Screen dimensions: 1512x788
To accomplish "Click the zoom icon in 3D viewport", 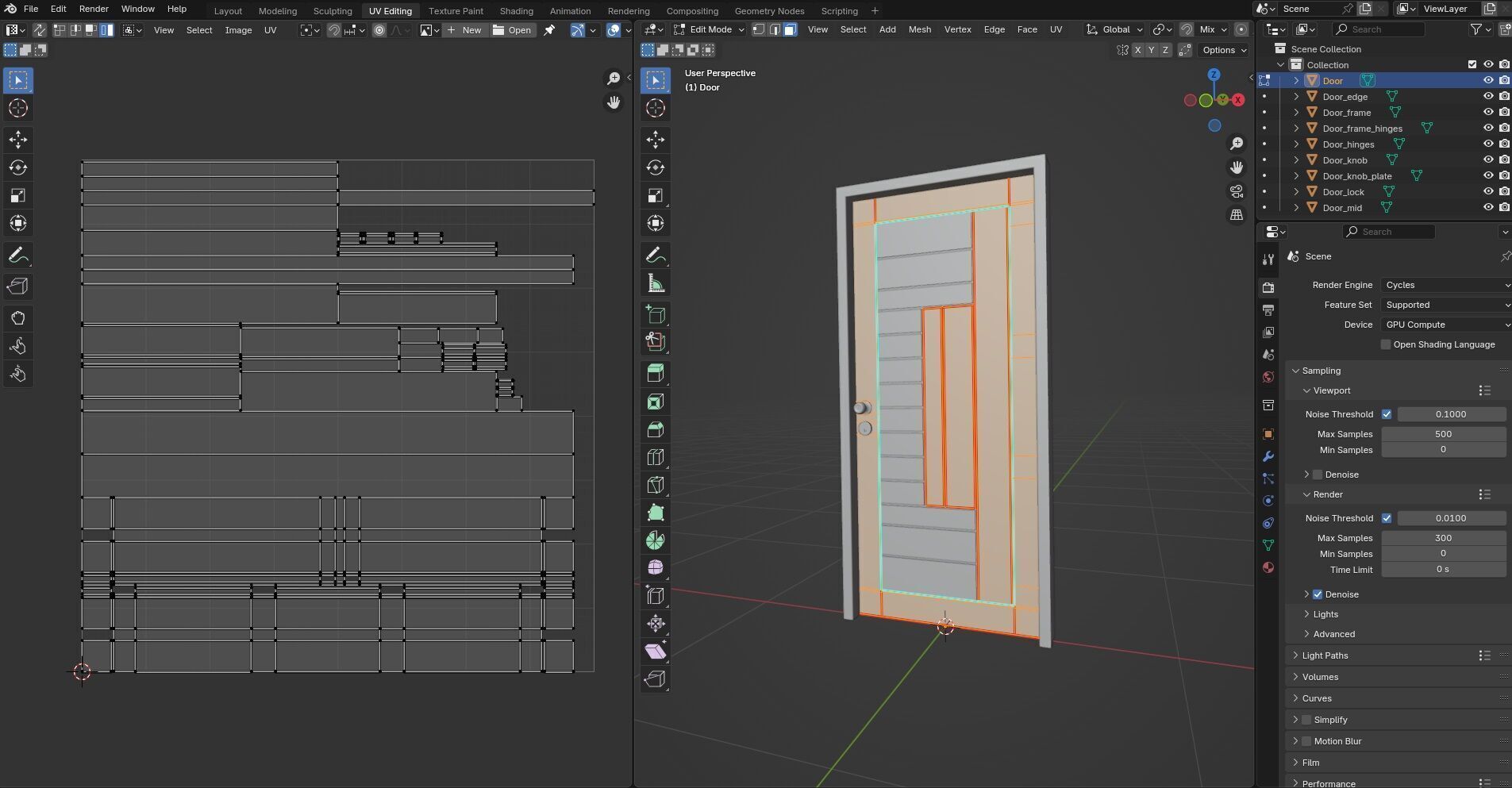I will (1237, 144).
